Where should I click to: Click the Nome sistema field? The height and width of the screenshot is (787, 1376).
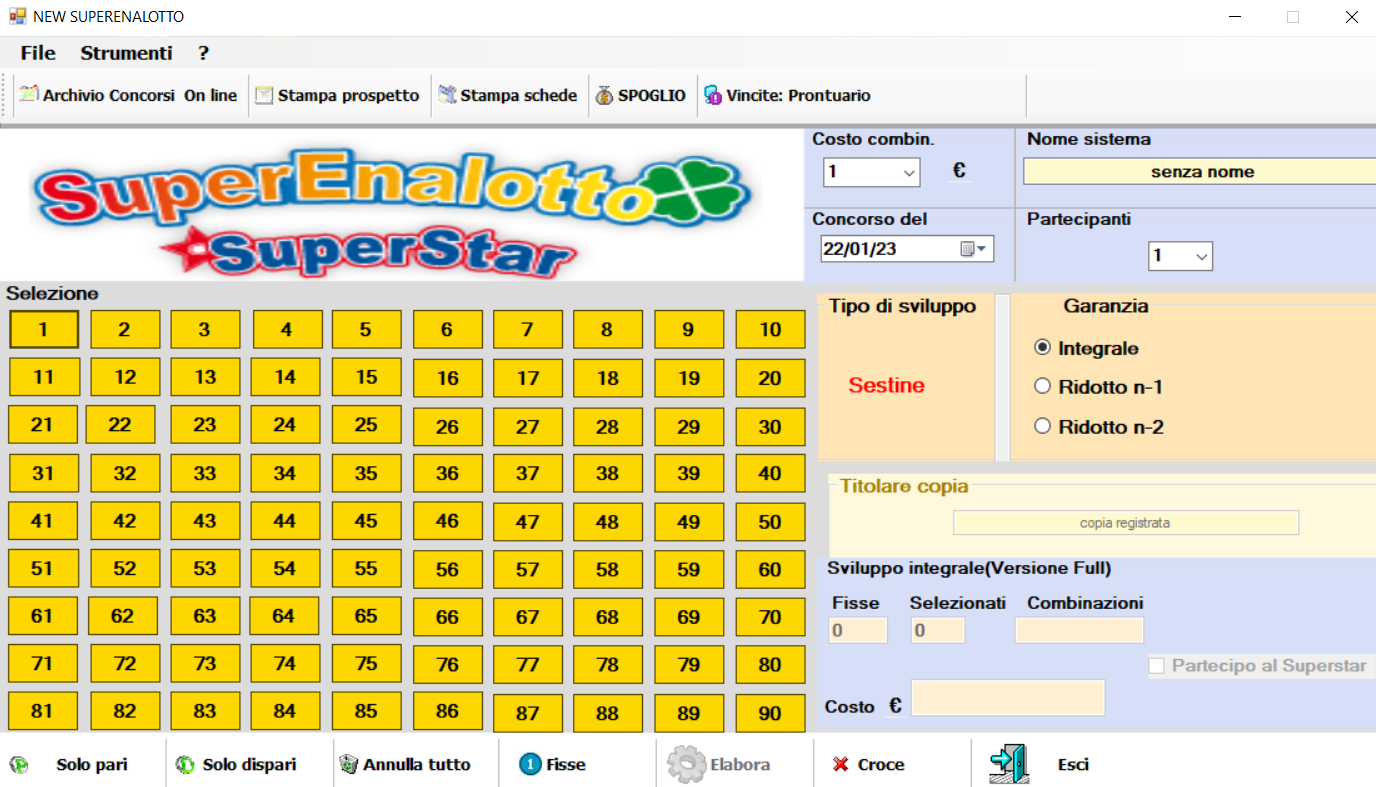pos(1199,172)
